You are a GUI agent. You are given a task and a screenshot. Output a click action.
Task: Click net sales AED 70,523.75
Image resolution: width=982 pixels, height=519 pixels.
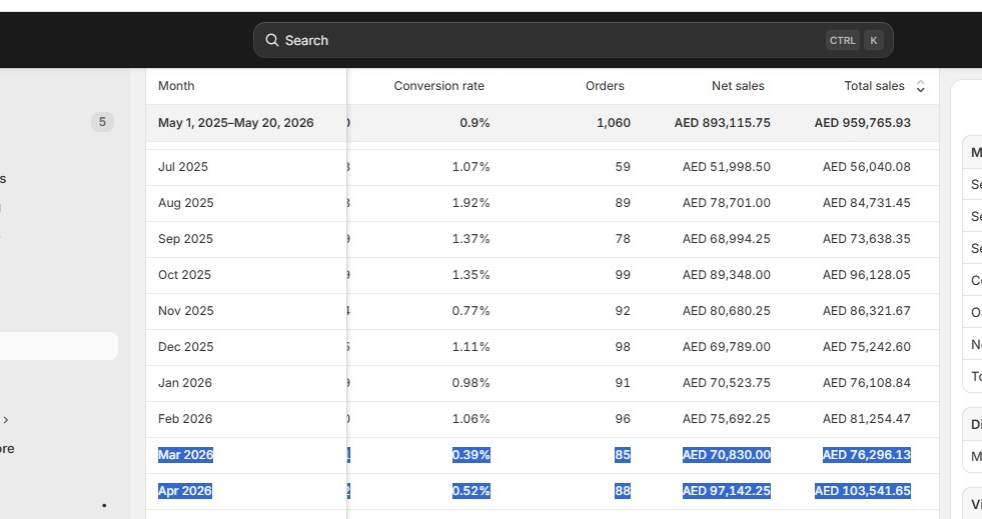[726, 383]
